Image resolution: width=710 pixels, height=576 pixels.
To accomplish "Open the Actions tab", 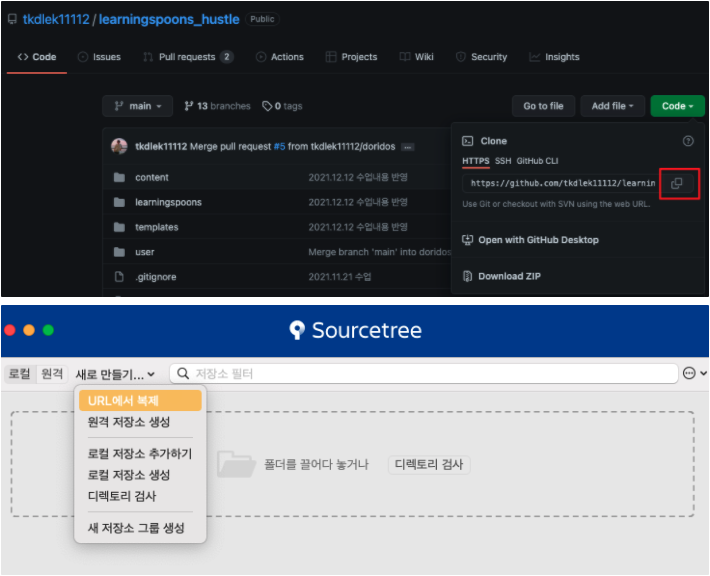I will 280,57.
